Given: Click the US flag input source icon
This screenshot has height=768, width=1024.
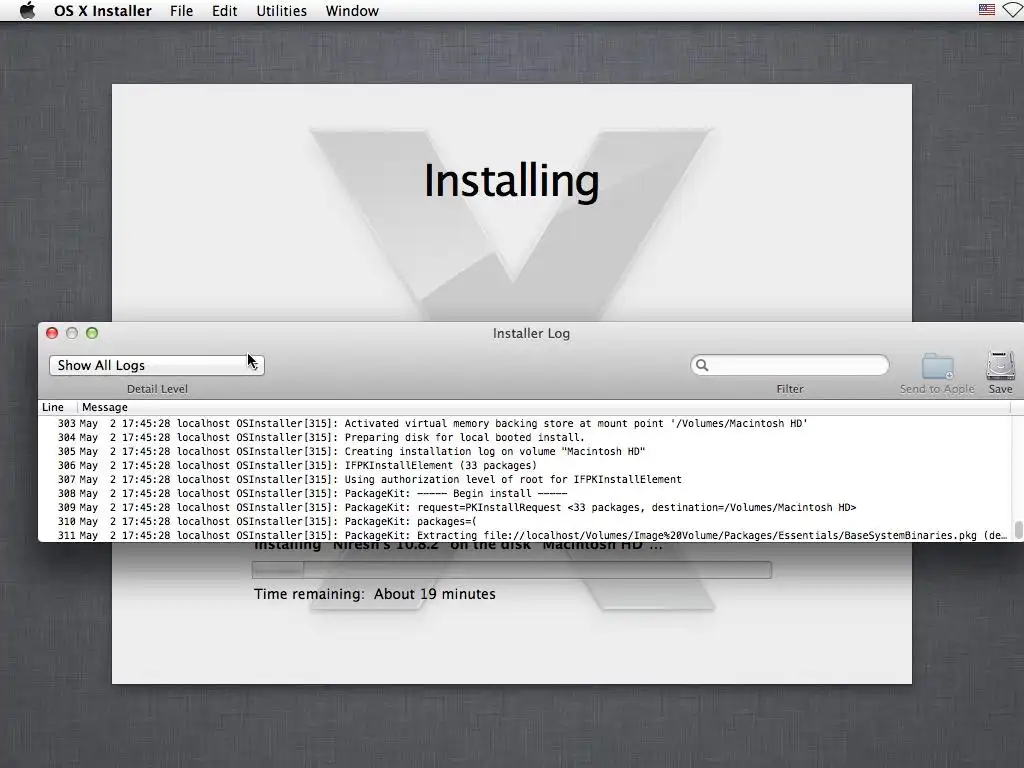Looking at the screenshot, I should click(x=986, y=10).
